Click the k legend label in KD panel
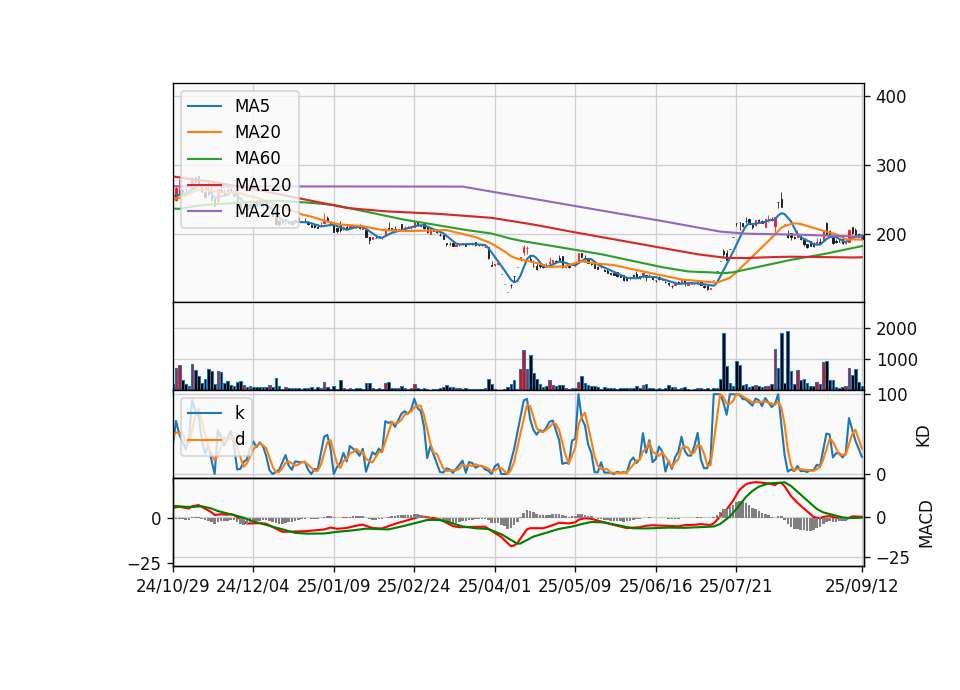Viewport: 960px width, 690px height. click(x=239, y=413)
